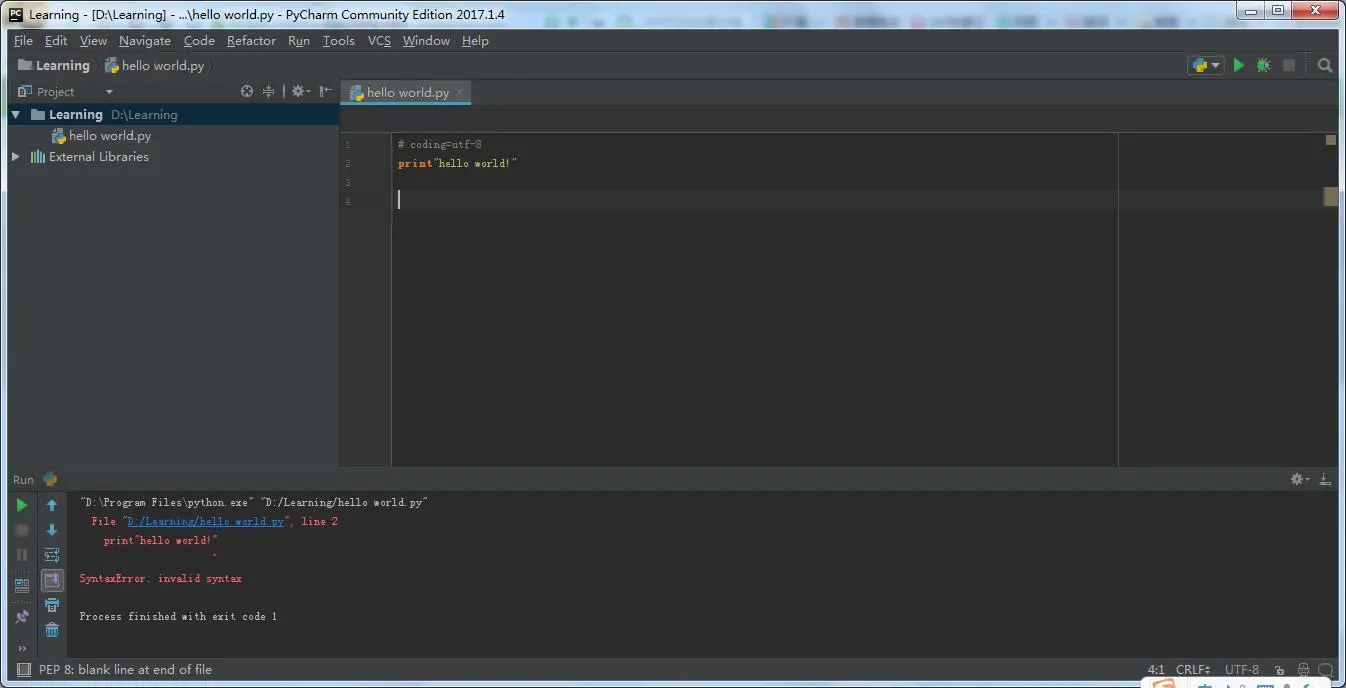This screenshot has width=1346, height=688.
Task: Print the Run console output
Action: click(x=52, y=605)
